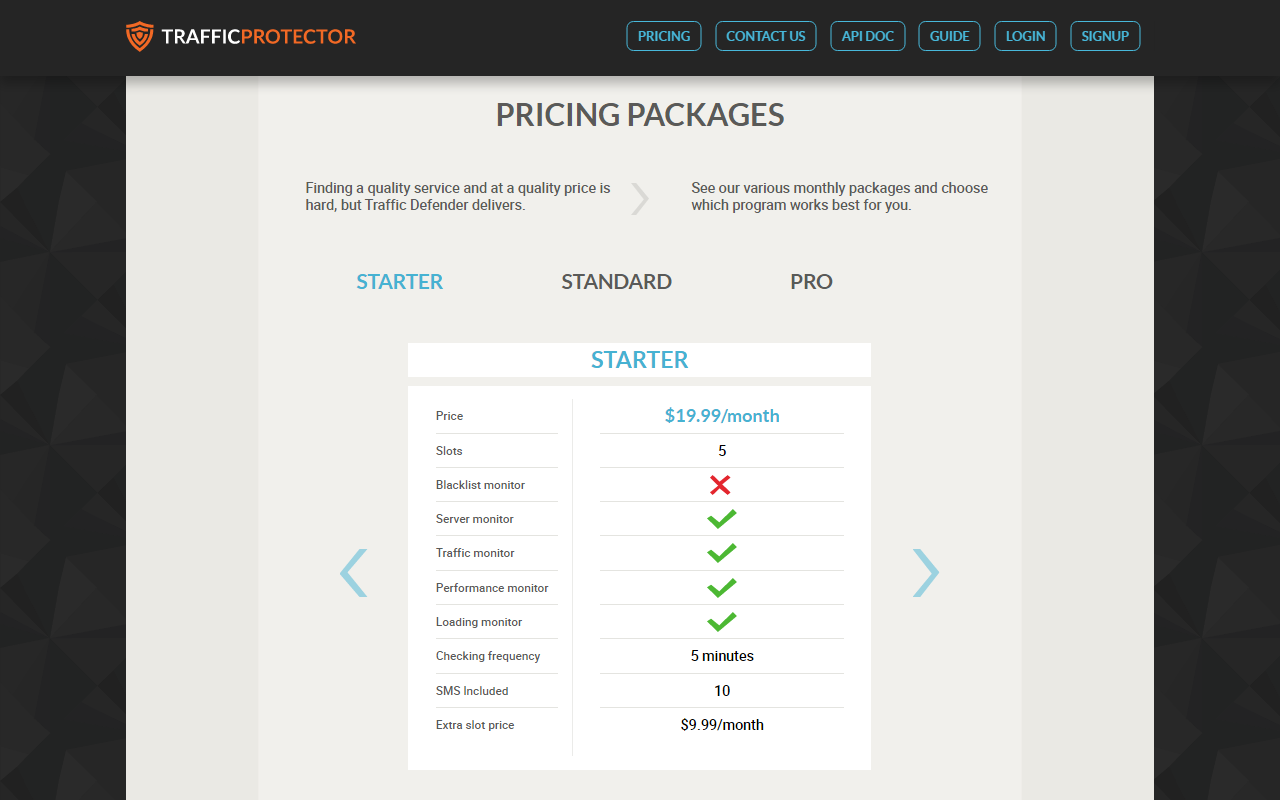Click the red X for Blacklist monitor

tap(720, 485)
